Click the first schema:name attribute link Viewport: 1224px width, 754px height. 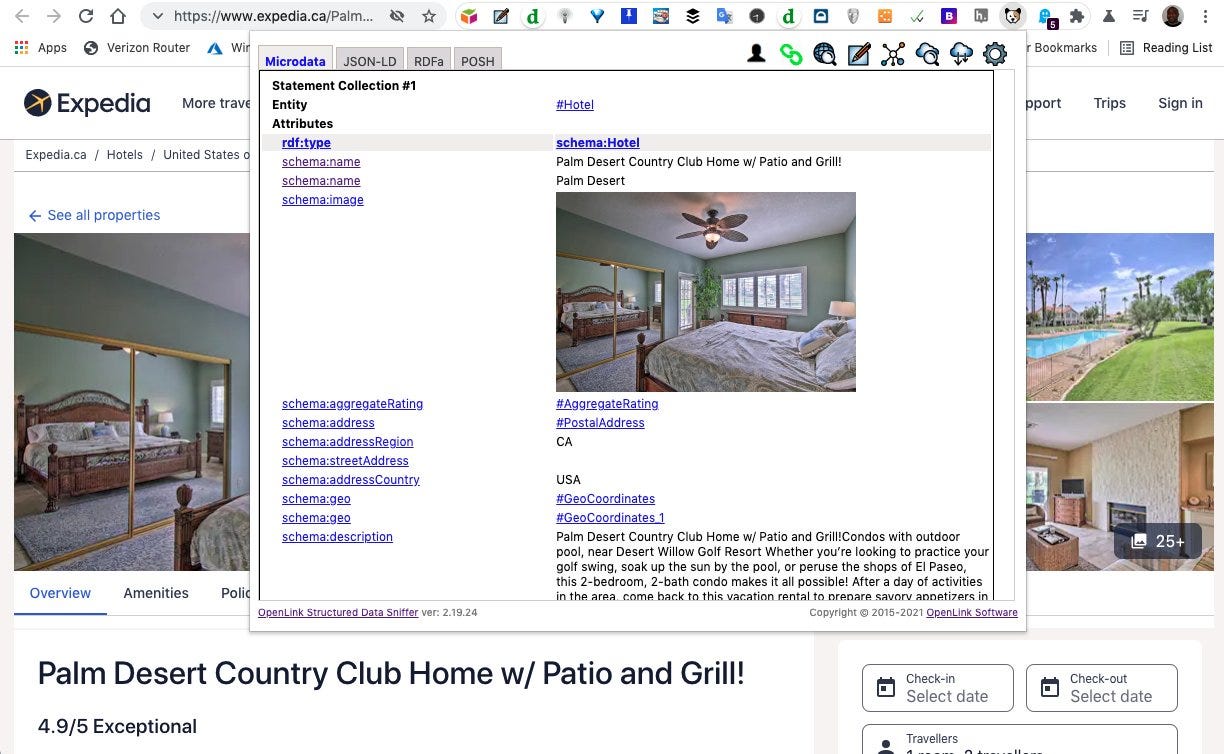pyautogui.click(x=321, y=162)
